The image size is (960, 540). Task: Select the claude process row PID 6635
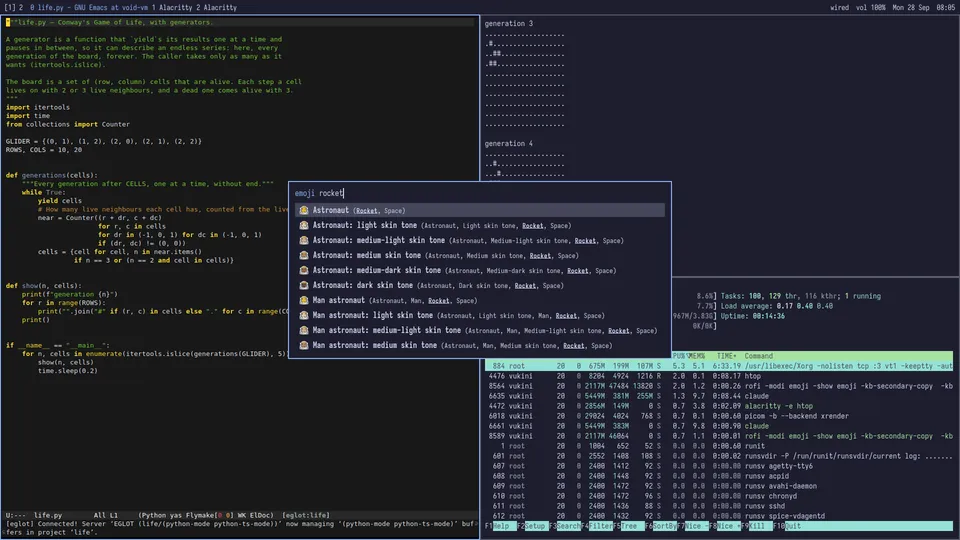coord(719,396)
